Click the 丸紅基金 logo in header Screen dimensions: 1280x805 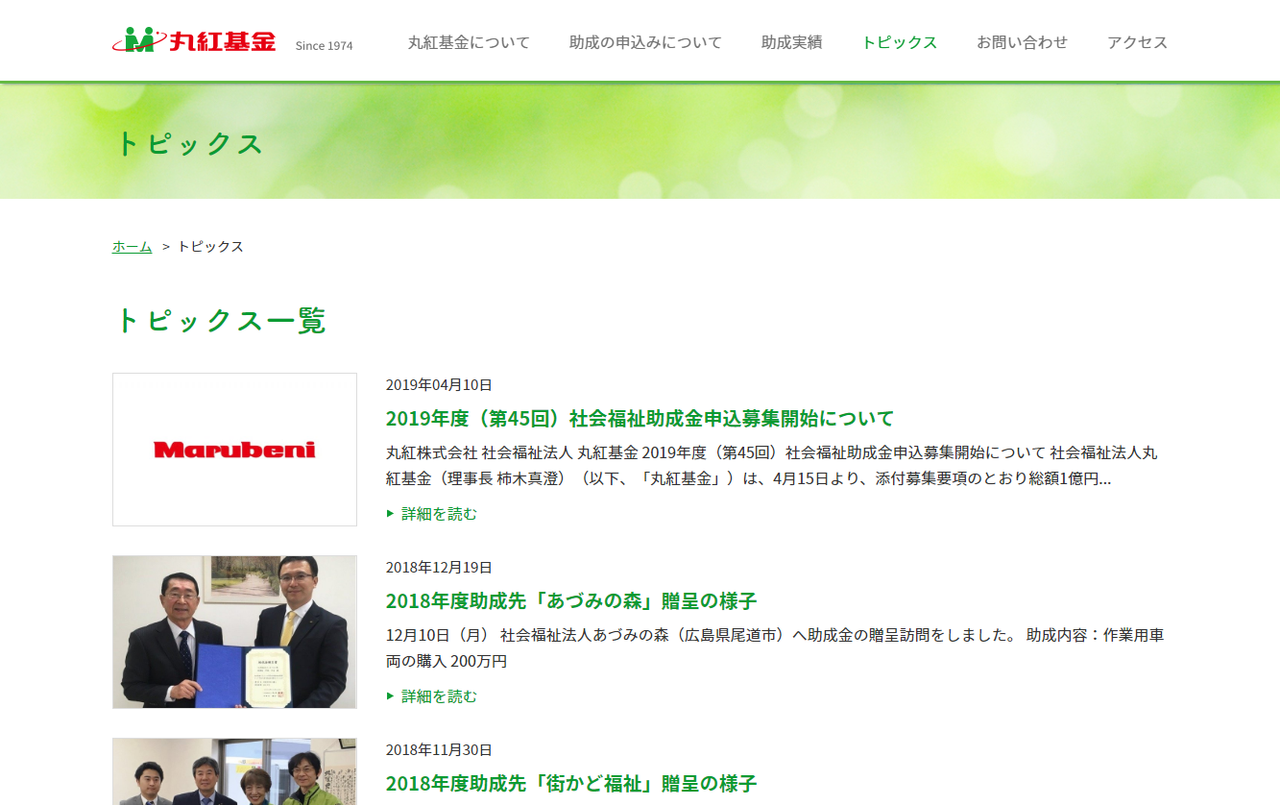(194, 41)
